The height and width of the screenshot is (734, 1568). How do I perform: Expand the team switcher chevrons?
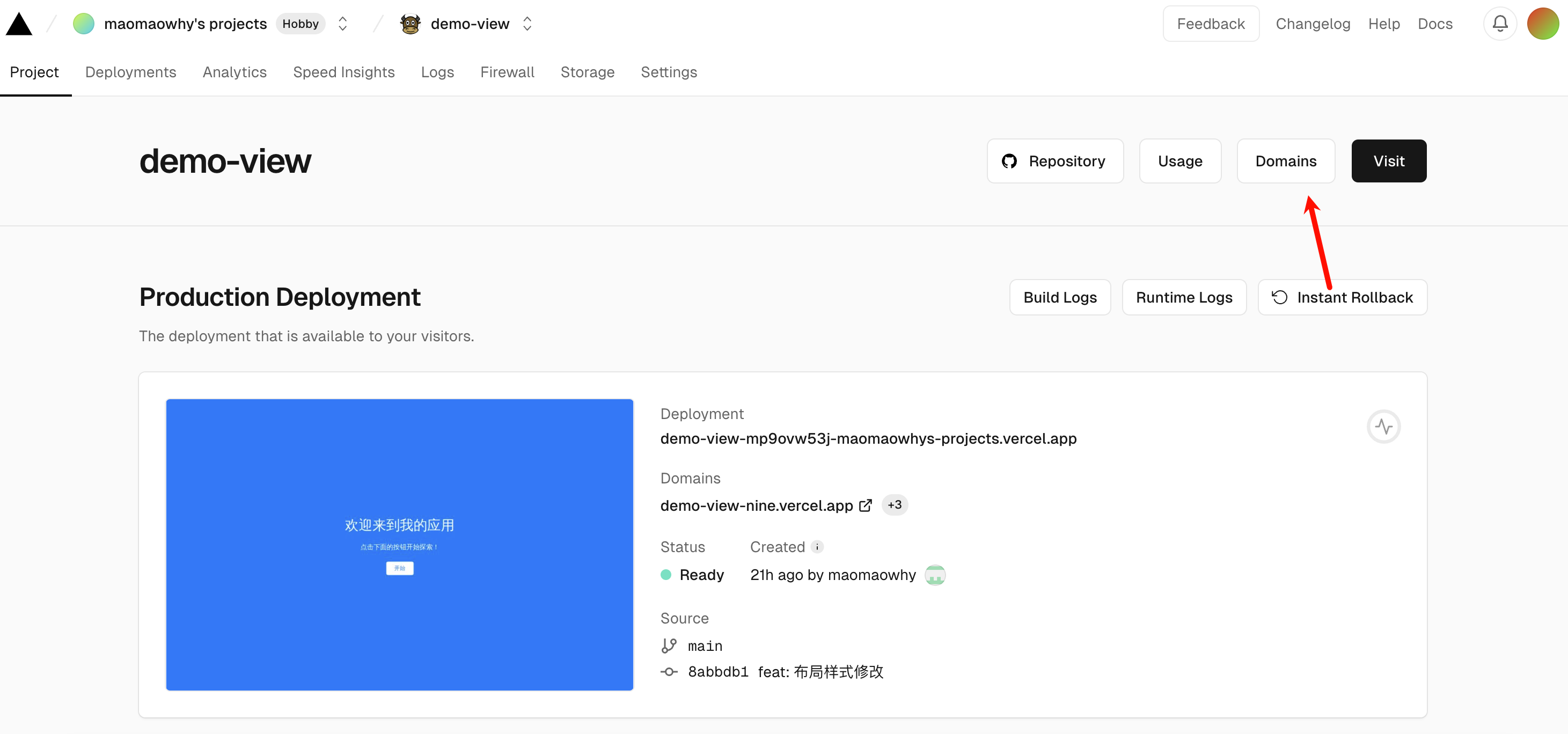(x=343, y=24)
